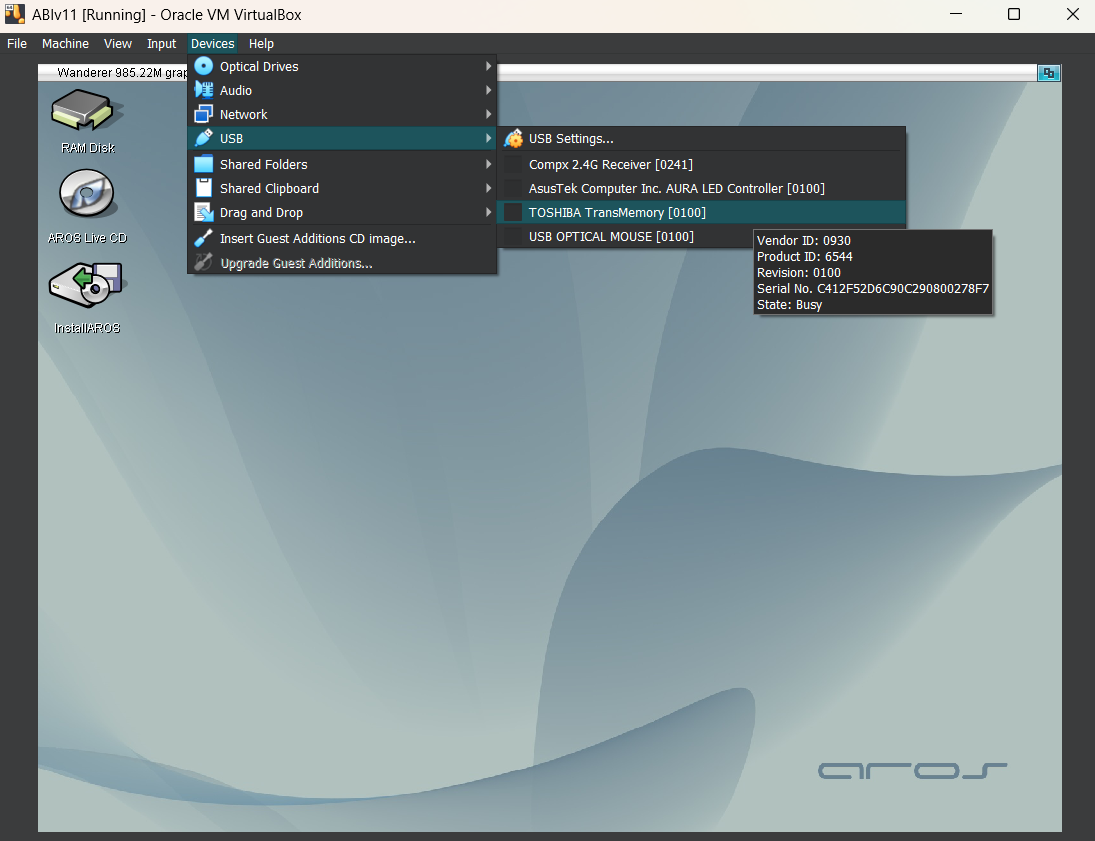The image size is (1095, 841).
Task: Click the Network menu label
Action: [x=244, y=114]
